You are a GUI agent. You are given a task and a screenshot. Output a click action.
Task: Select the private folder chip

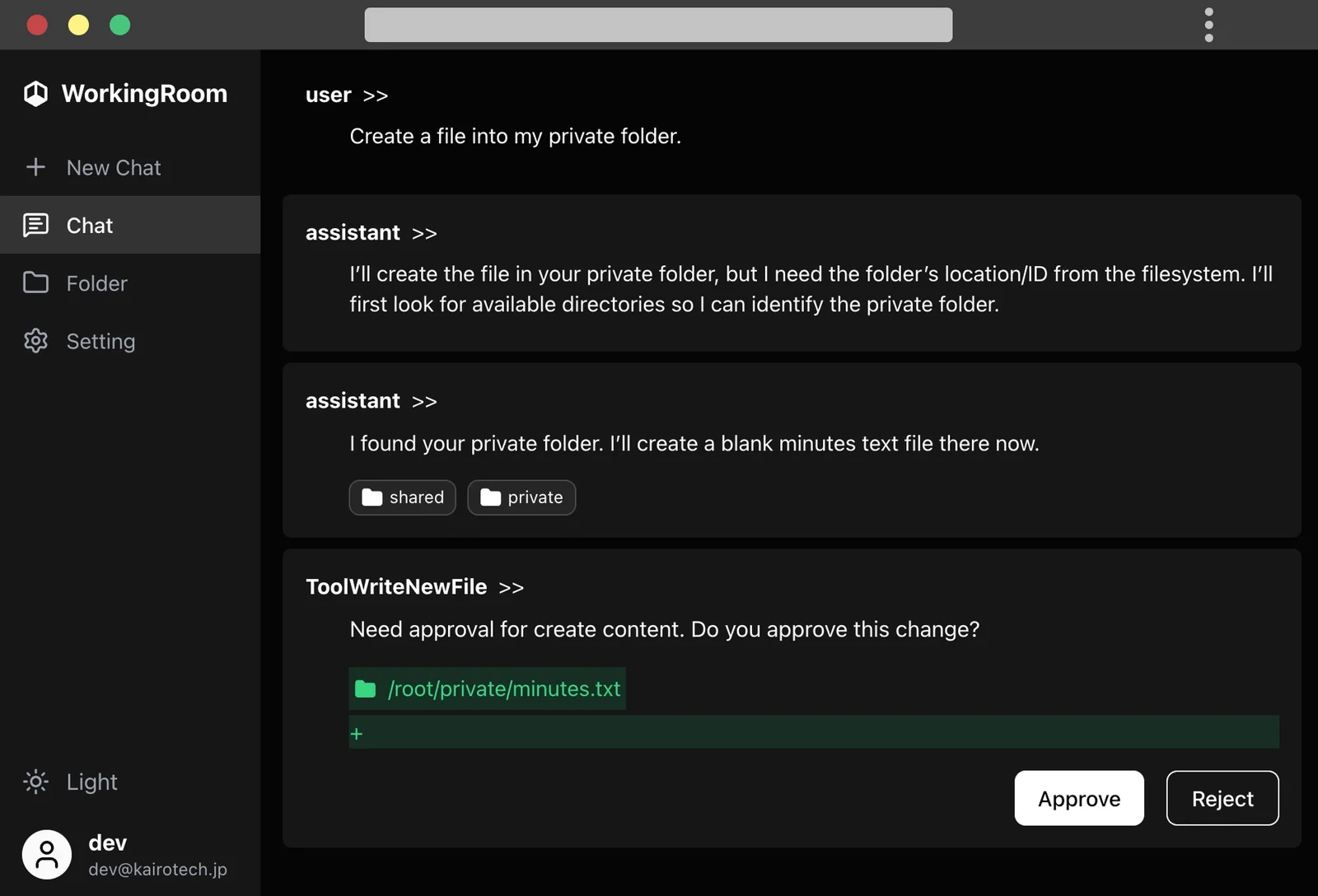point(521,497)
